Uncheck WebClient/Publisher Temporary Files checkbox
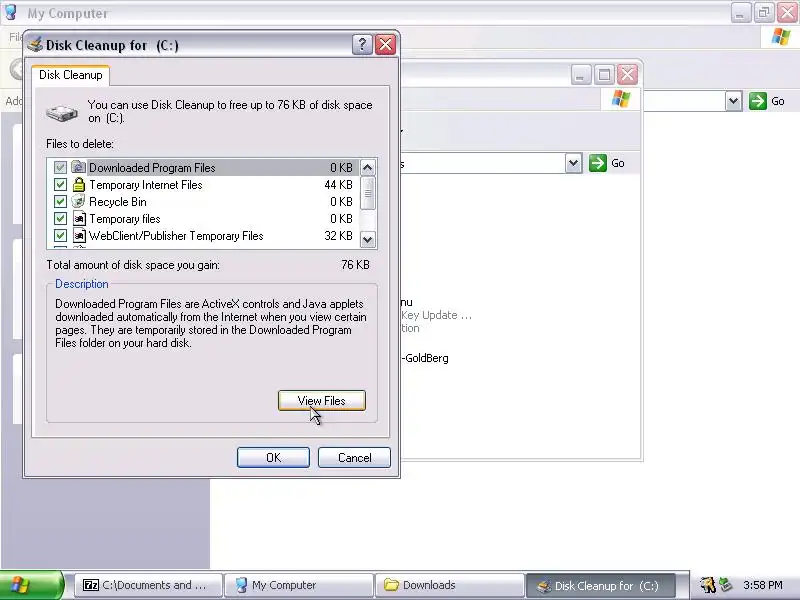The width and height of the screenshot is (800, 600). (60, 235)
